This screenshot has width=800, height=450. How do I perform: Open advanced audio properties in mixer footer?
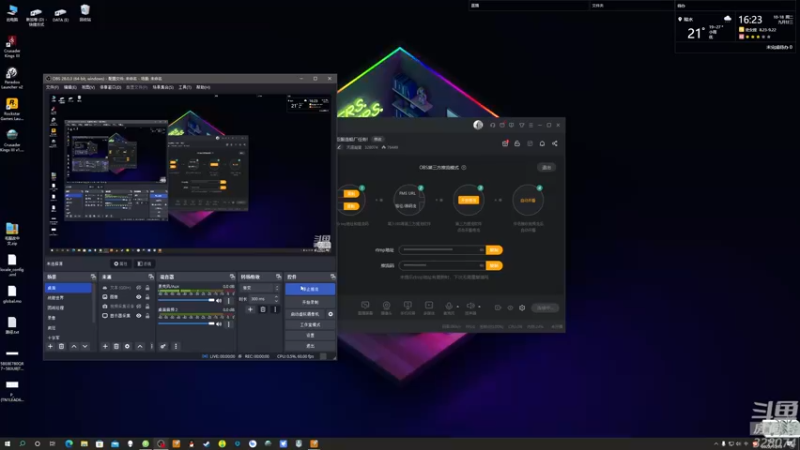[x=163, y=346]
